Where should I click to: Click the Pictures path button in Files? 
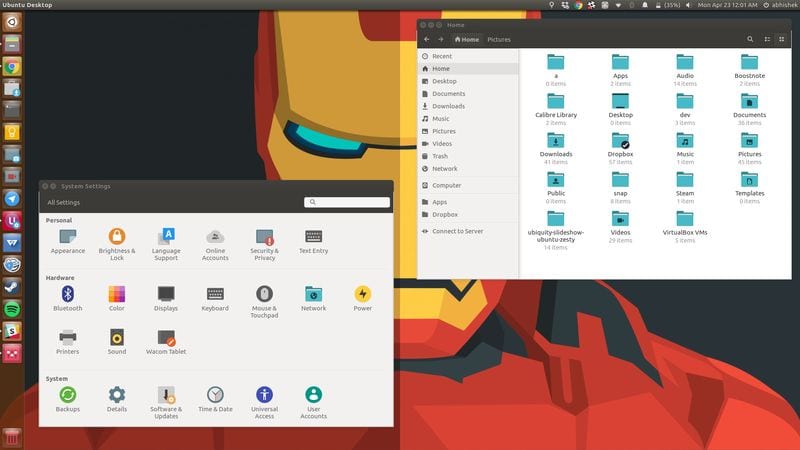[x=499, y=39]
